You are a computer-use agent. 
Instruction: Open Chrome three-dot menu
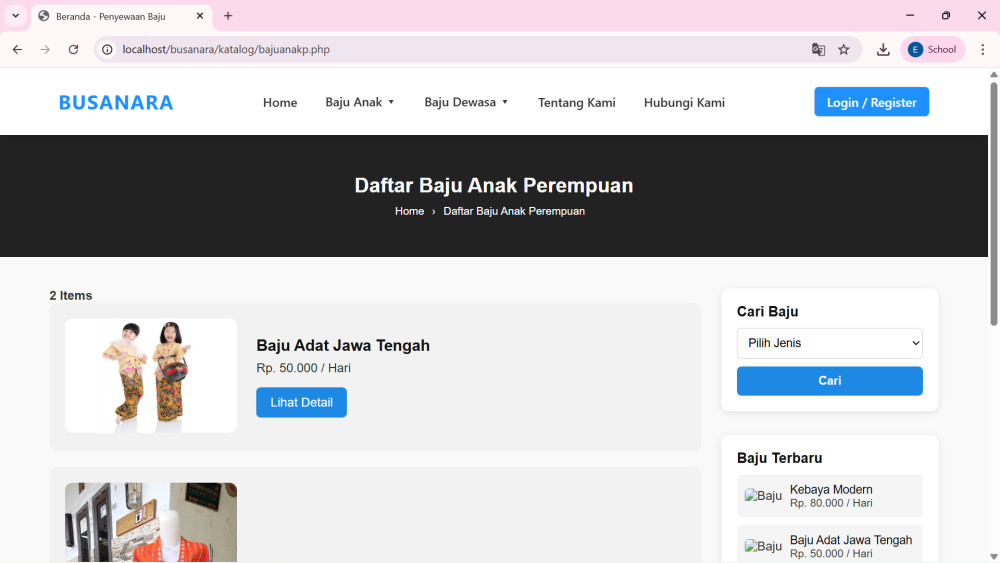pyautogui.click(x=982, y=49)
